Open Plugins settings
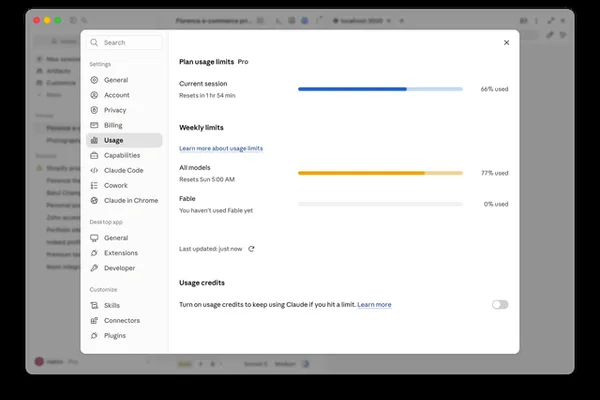600x400 pixels. [x=124, y=336]
